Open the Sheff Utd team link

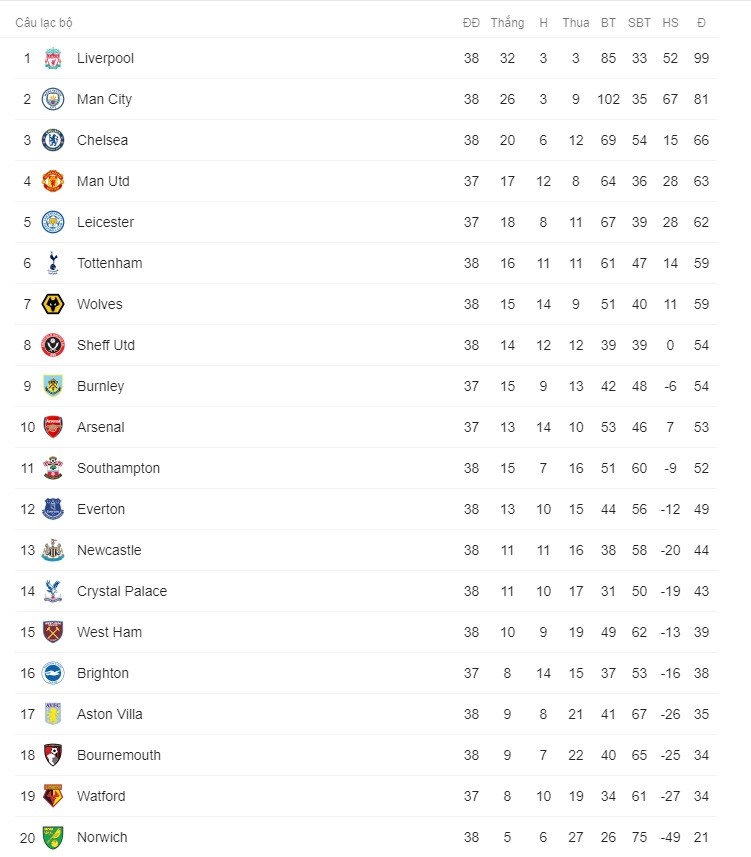pyautogui.click(x=106, y=345)
